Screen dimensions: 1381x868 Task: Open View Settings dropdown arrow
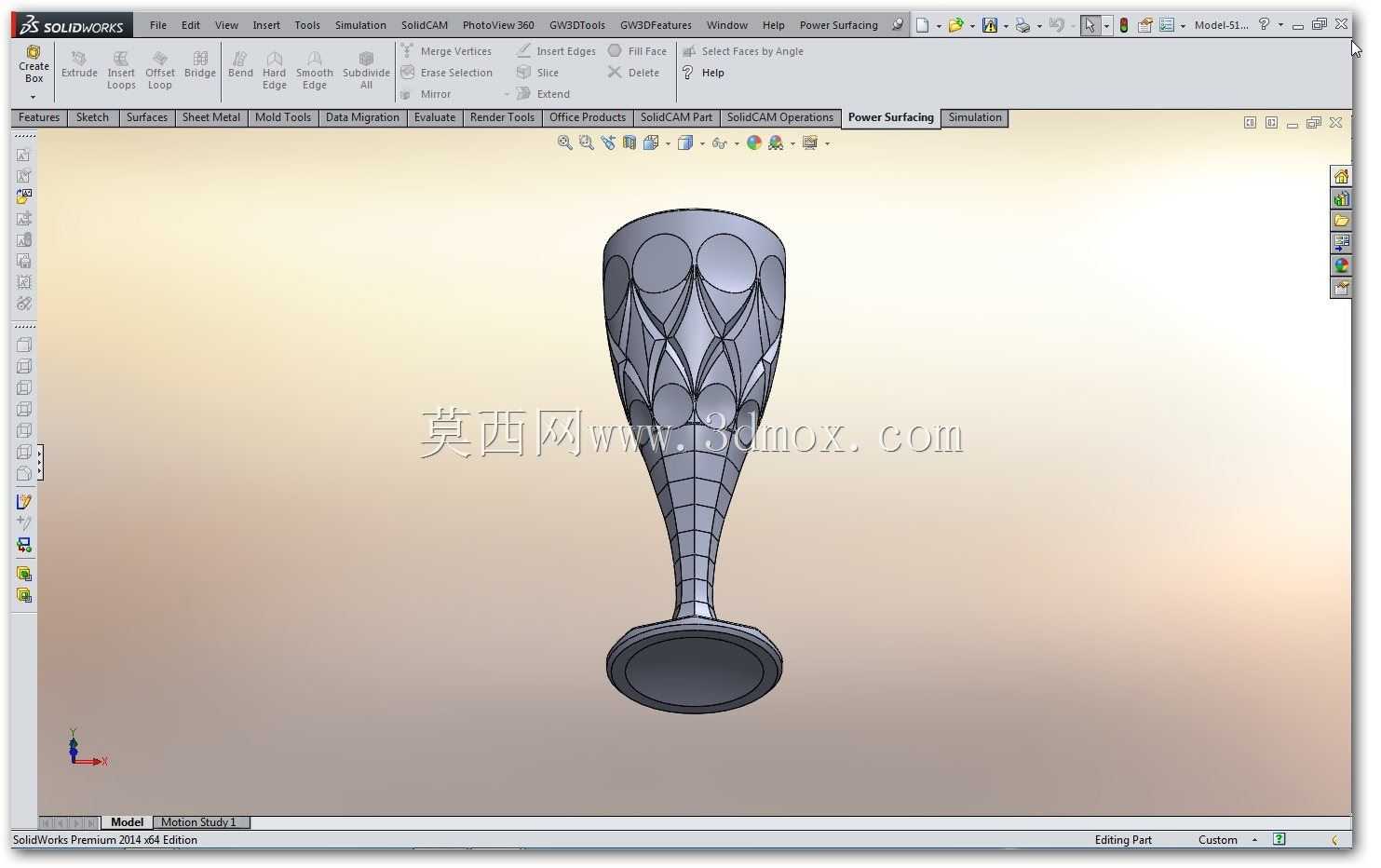[827, 143]
